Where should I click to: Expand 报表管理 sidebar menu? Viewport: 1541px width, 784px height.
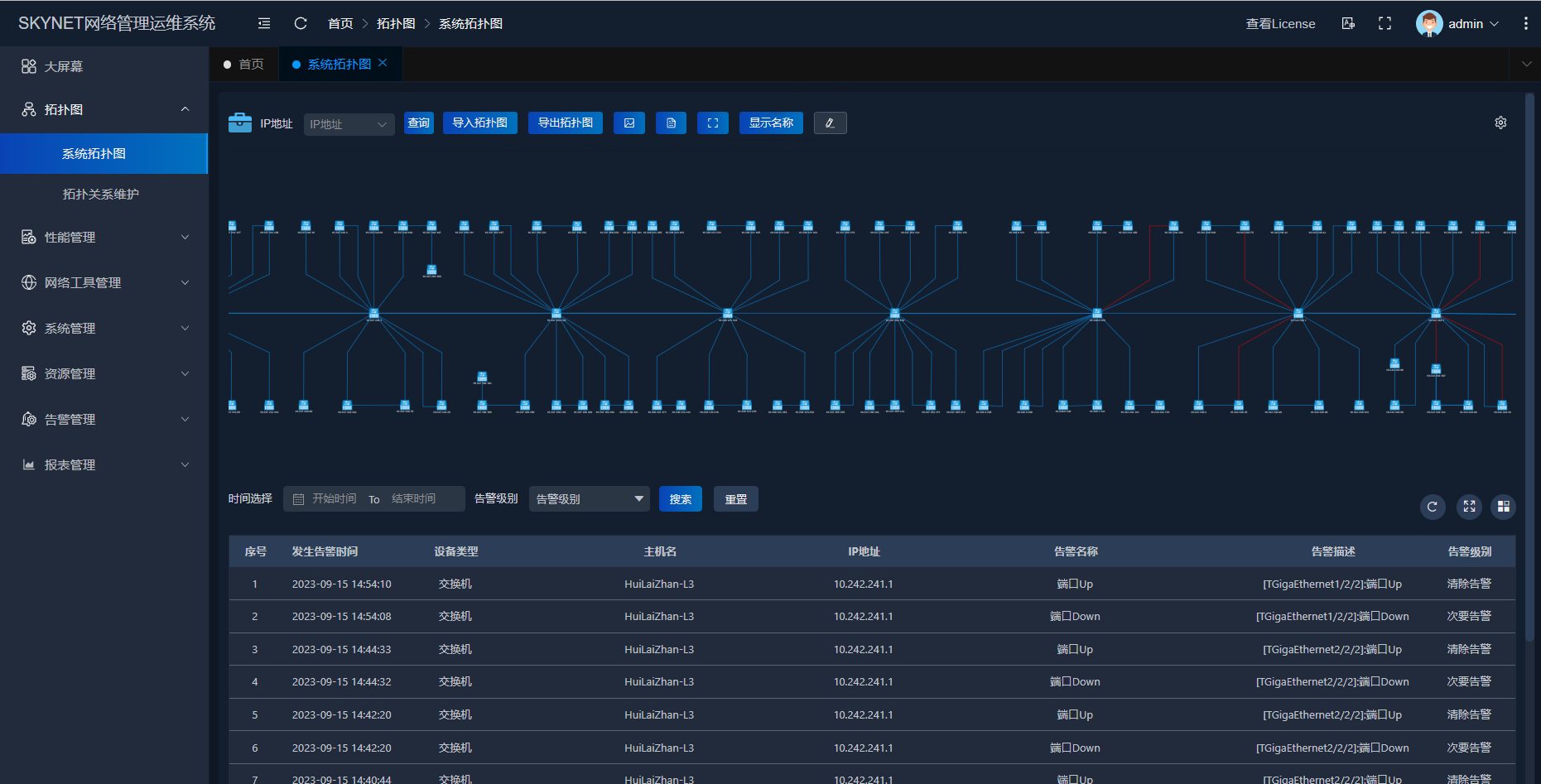click(104, 464)
